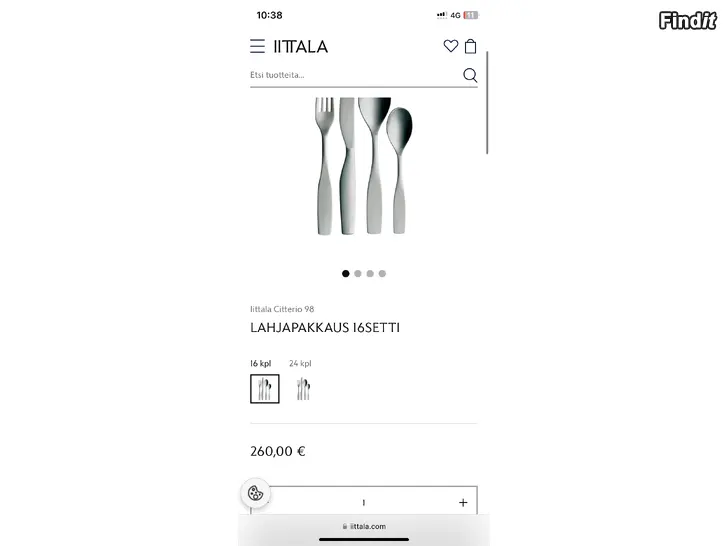
Task: Tap the iittala.com address bar
Action: (x=364, y=526)
